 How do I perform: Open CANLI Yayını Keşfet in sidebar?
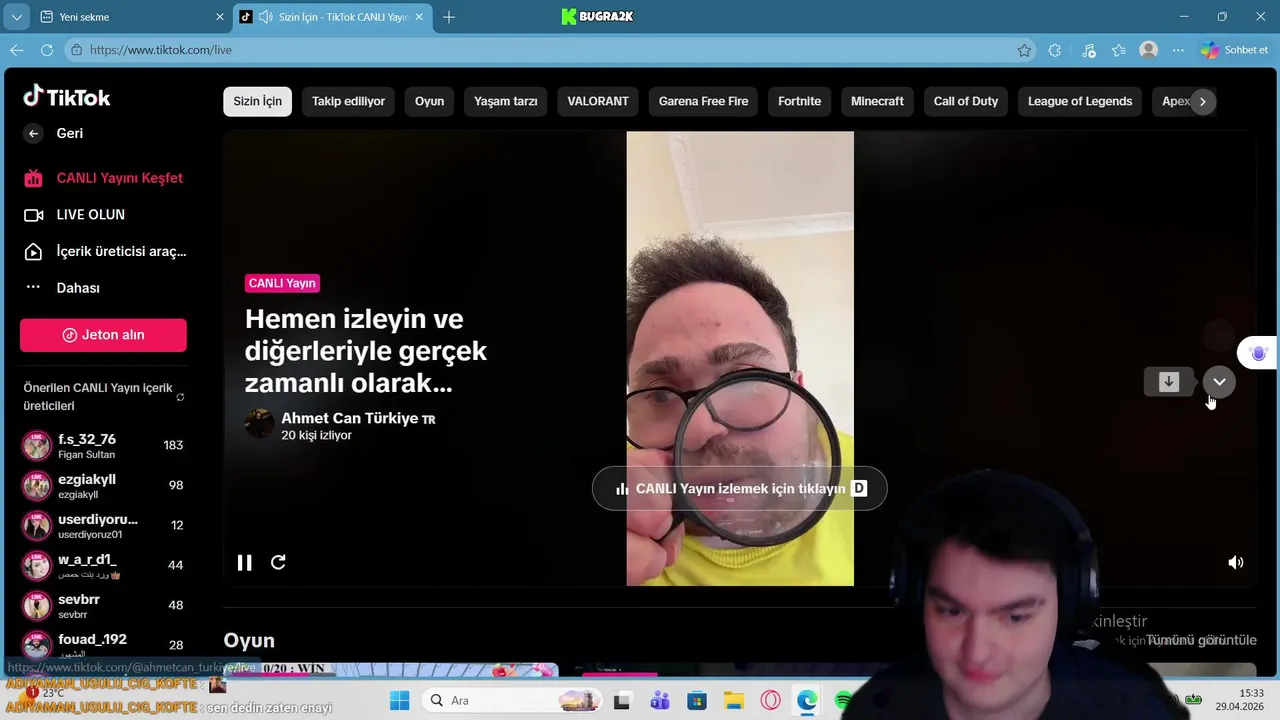[x=104, y=178]
